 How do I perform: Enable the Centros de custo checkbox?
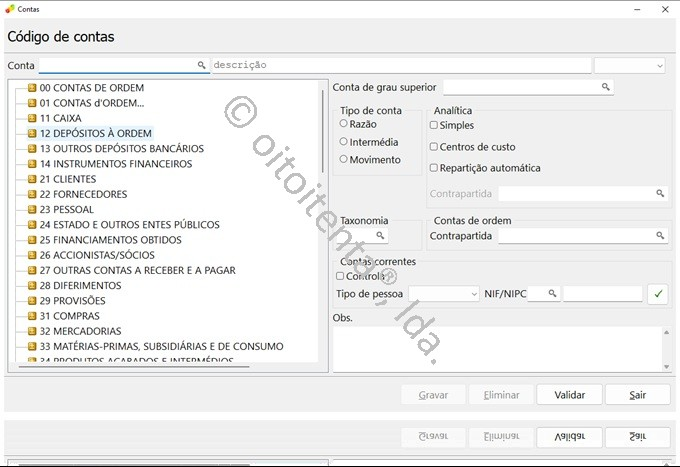coord(434,147)
